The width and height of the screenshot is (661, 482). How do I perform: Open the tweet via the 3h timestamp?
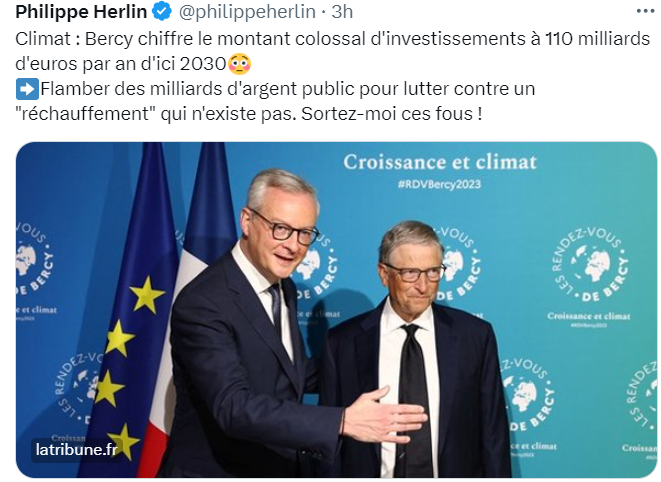[x=343, y=12]
